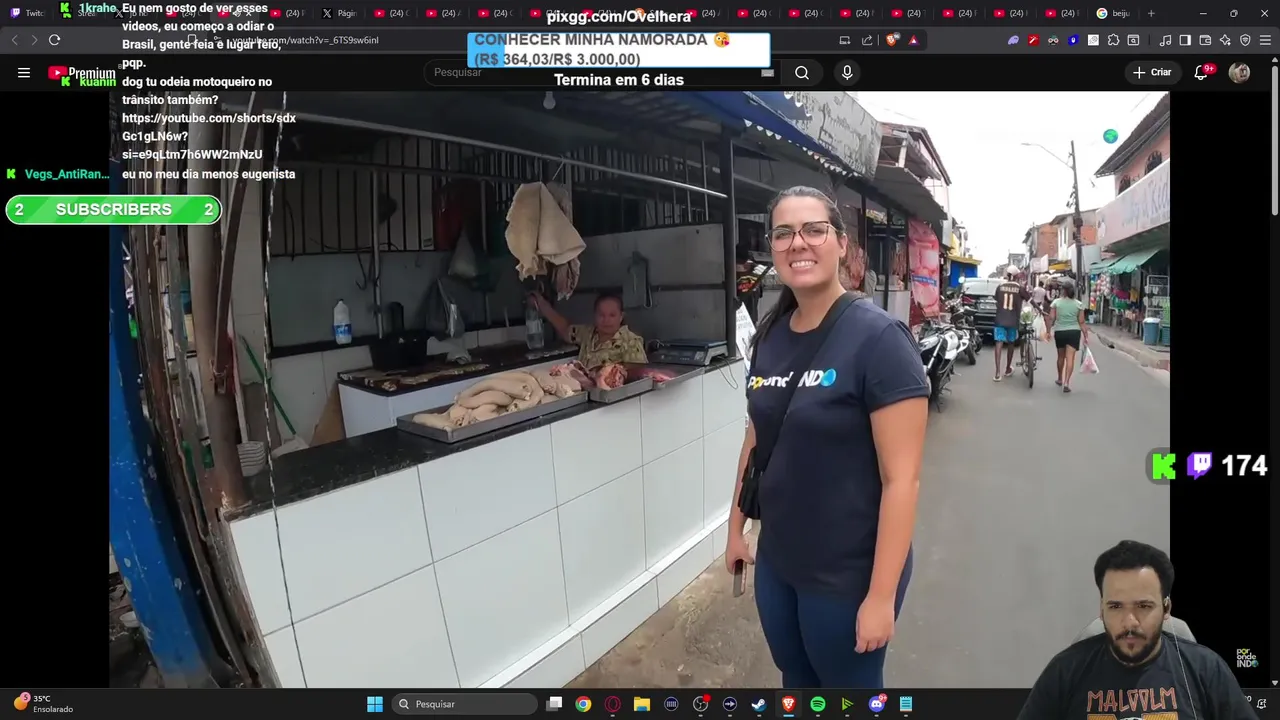Screen dimensions: 1280x720
Task: Open Opera browser from the taskbar
Action: [613, 704]
